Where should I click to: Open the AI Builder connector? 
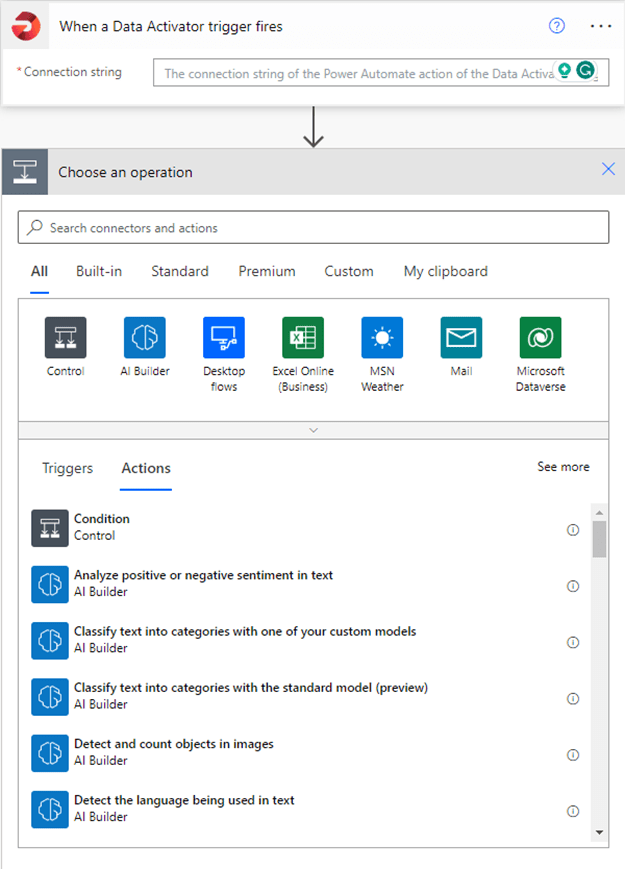[145, 338]
